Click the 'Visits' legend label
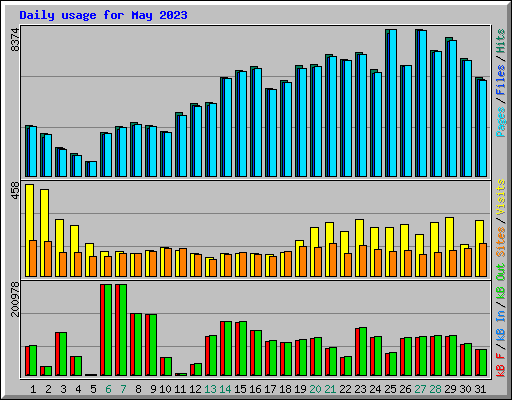 [501, 197]
